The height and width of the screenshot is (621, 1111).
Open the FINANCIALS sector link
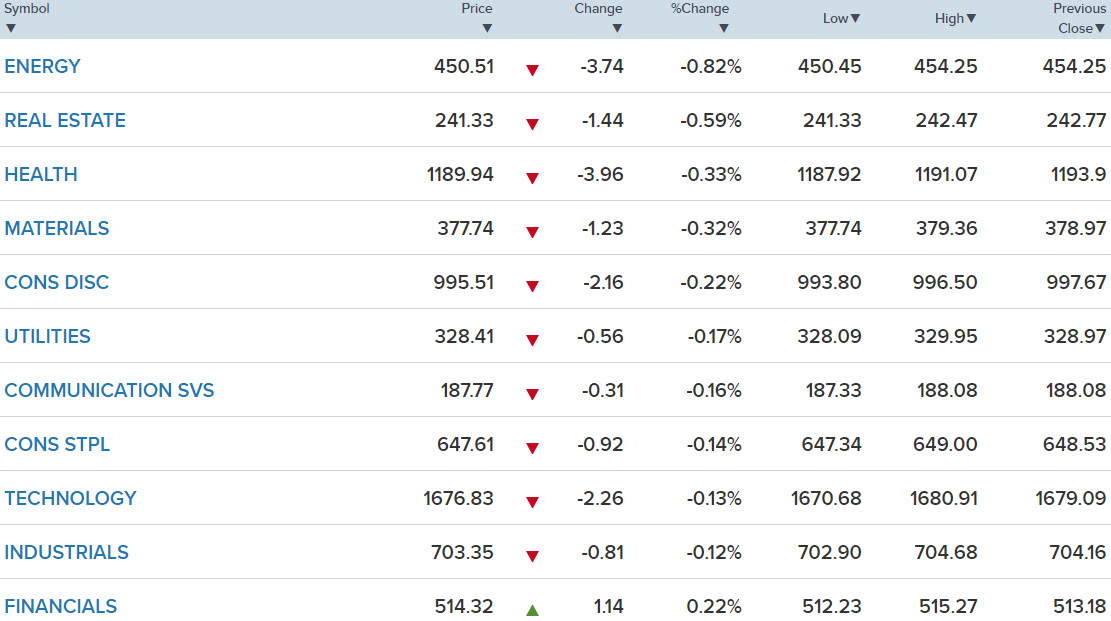61,606
